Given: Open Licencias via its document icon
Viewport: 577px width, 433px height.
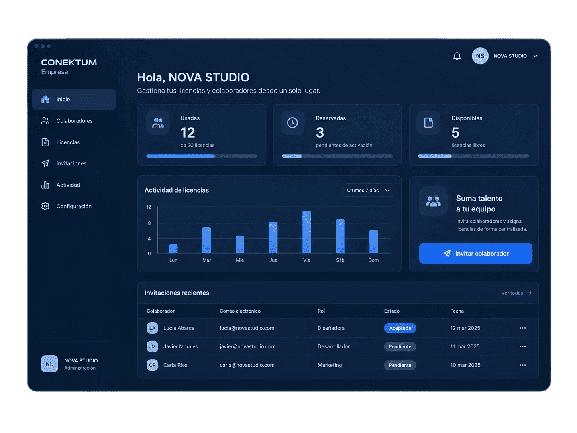Looking at the screenshot, I should 45,142.
